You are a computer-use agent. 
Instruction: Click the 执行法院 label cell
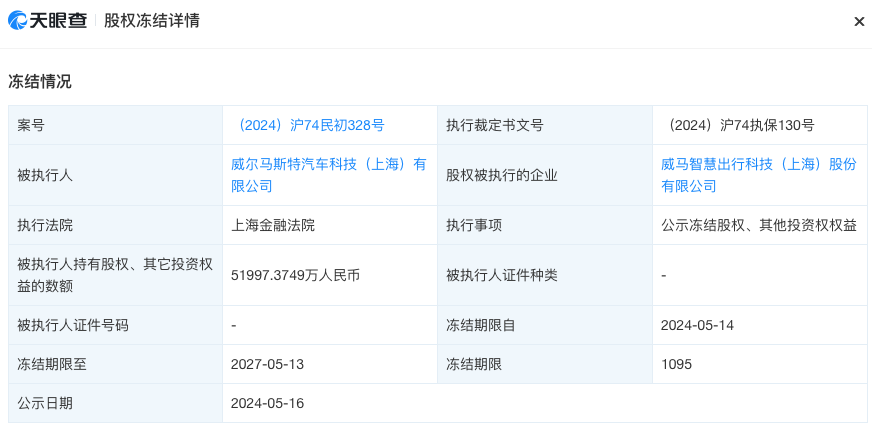116,225
